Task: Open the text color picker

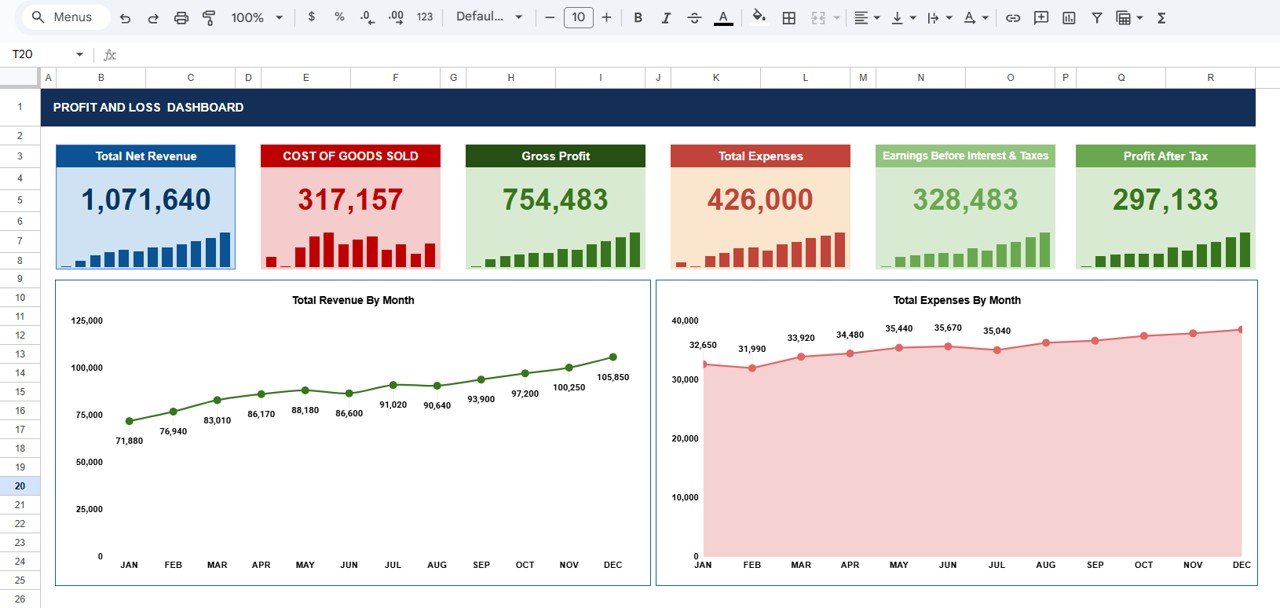Action: [722, 17]
